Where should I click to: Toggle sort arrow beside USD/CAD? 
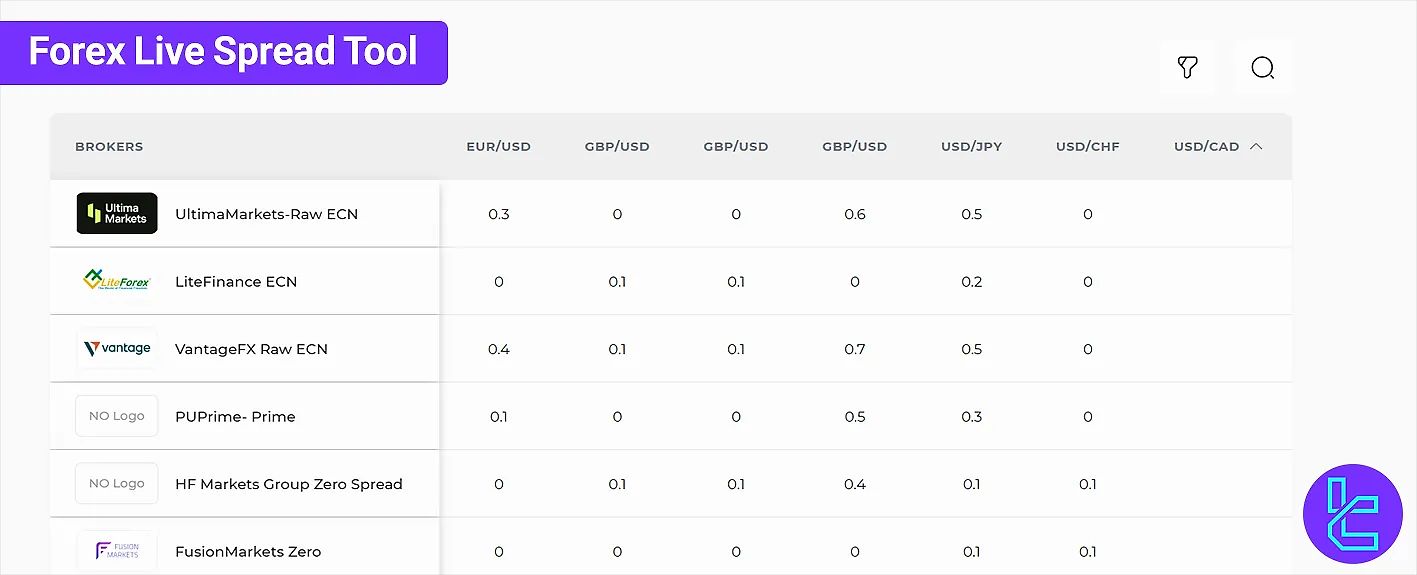coord(1256,146)
